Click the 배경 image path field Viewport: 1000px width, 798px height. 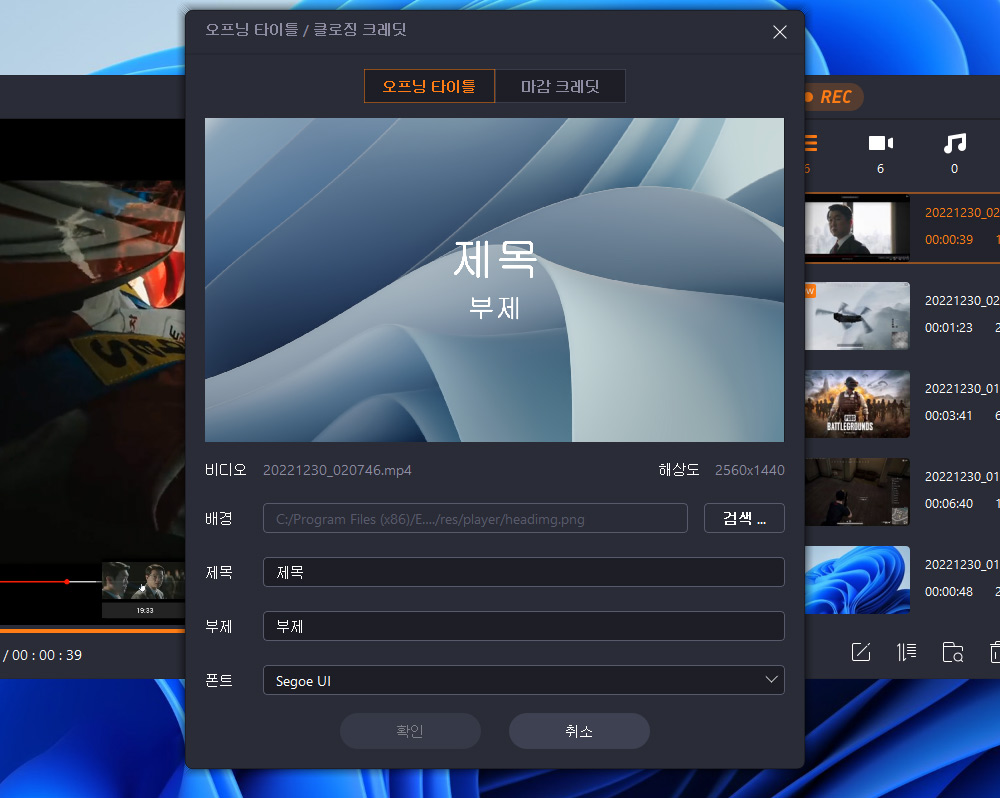coord(475,518)
